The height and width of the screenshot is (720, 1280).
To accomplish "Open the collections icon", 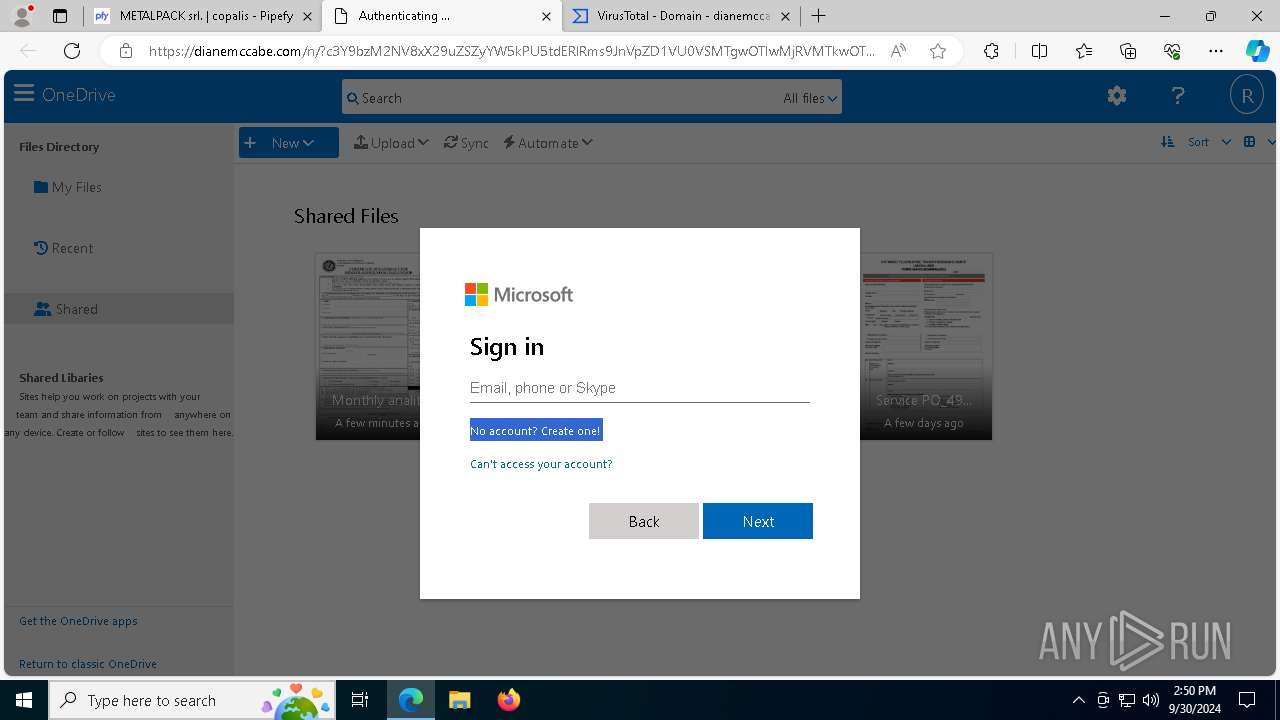I will (x=1128, y=51).
